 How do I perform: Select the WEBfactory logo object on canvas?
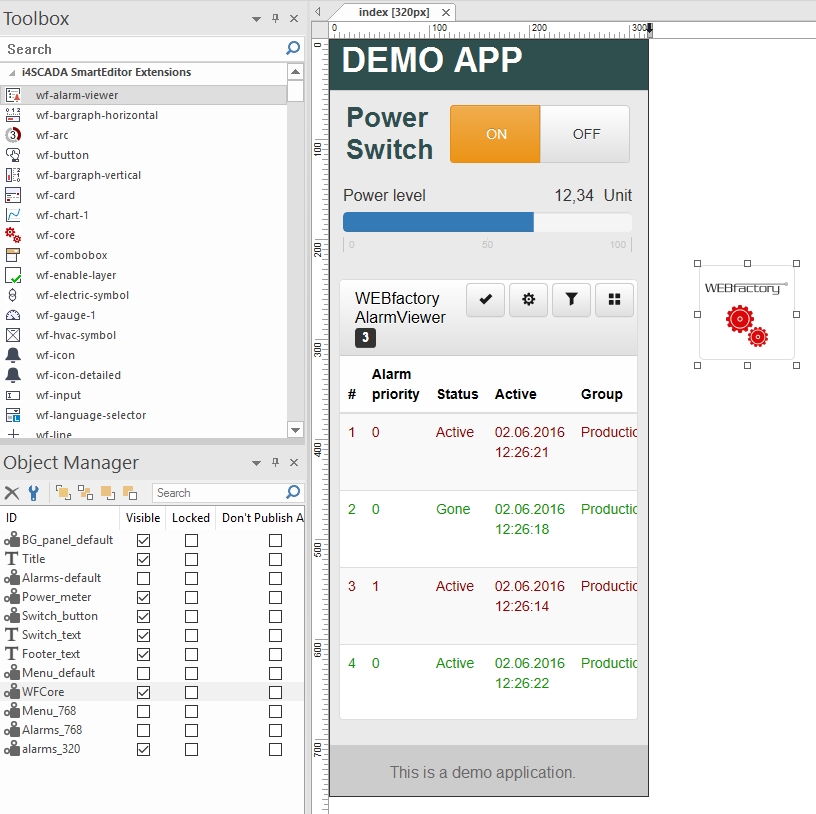[x=747, y=314]
